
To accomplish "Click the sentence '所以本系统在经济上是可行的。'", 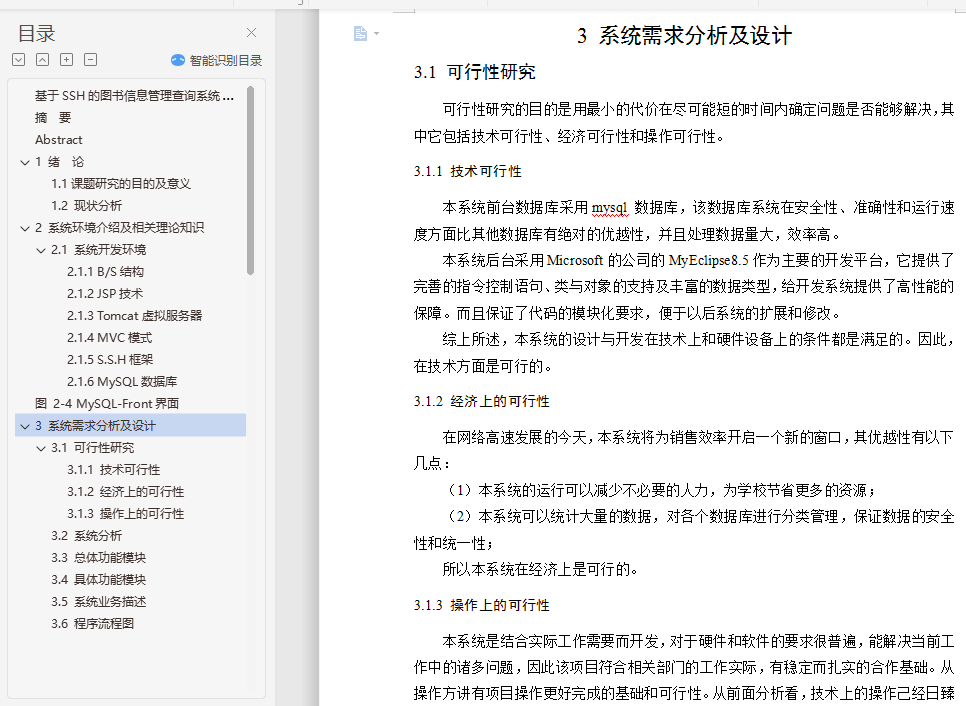I will [540, 569].
